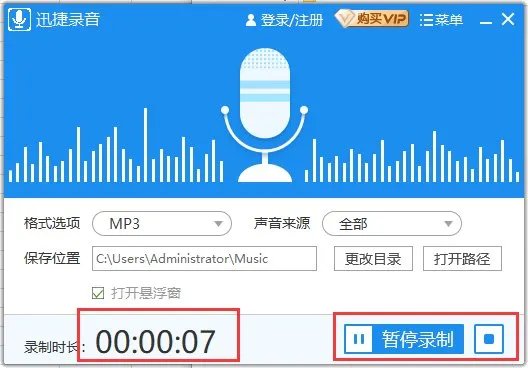528x368 pixels.
Task: Pause recording with 暂停录制 button
Action: 404,339
